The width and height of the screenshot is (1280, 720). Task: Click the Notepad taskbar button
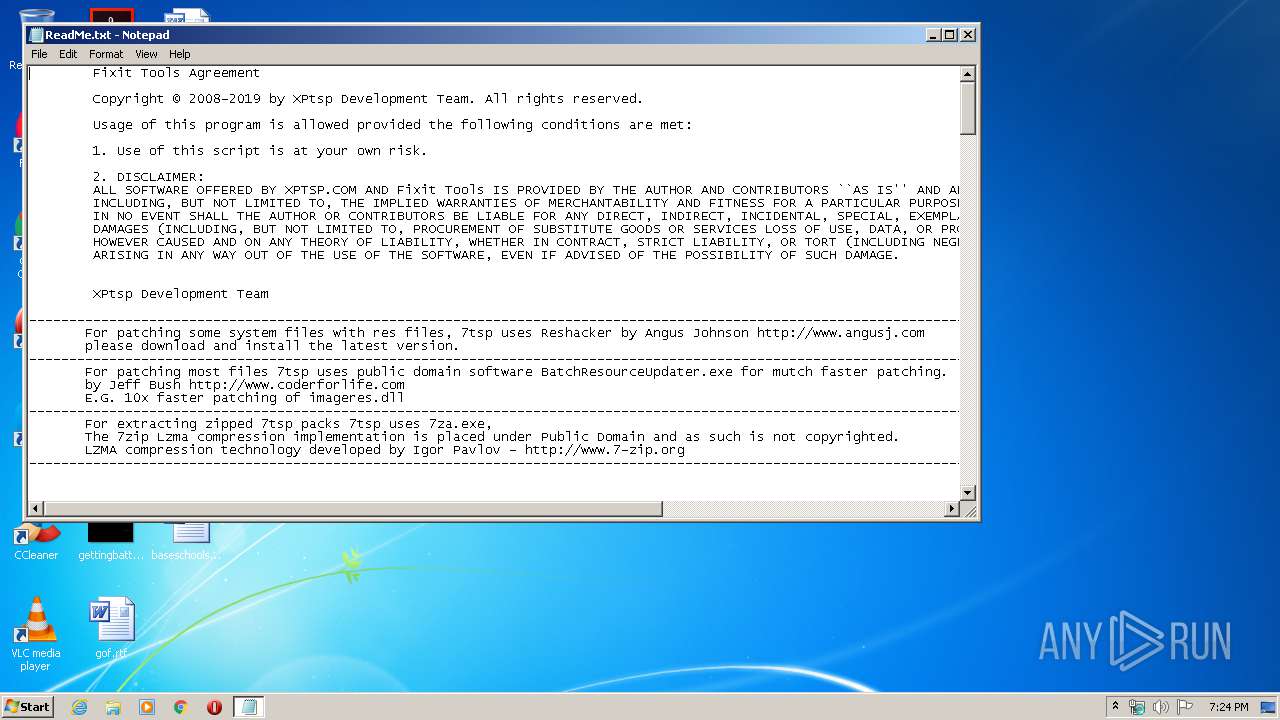point(249,707)
